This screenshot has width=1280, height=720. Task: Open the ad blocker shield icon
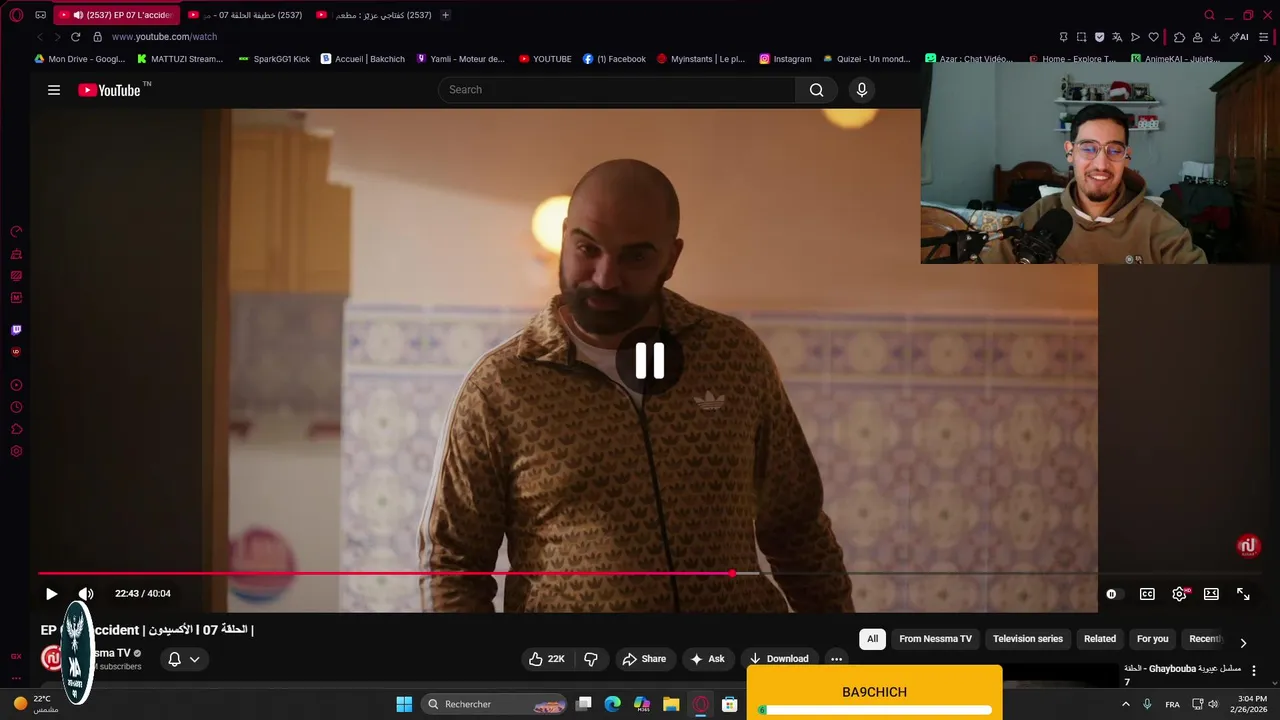(x=1099, y=37)
